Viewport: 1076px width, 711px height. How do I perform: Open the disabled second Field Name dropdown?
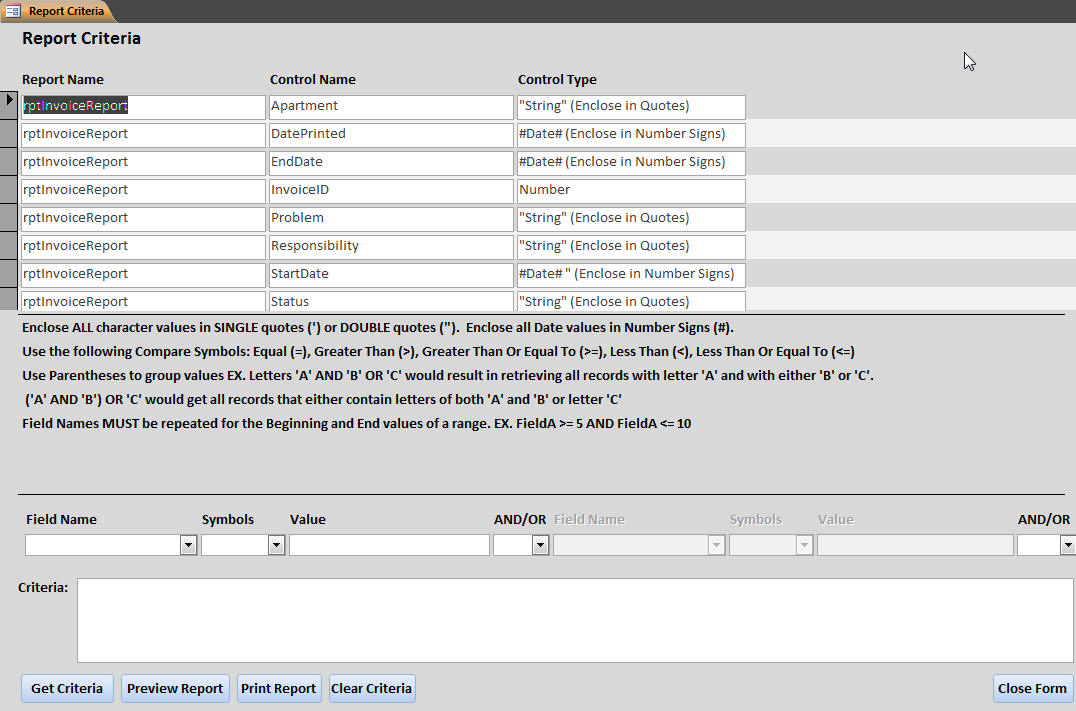(x=716, y=545)
